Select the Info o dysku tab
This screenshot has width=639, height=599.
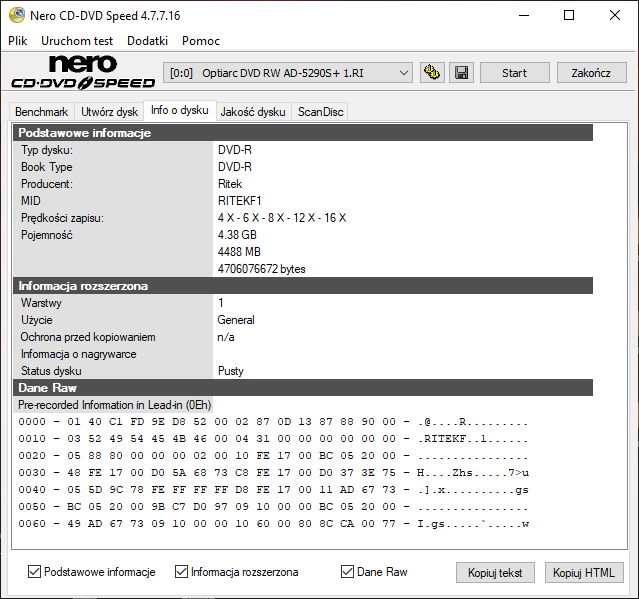179,110
